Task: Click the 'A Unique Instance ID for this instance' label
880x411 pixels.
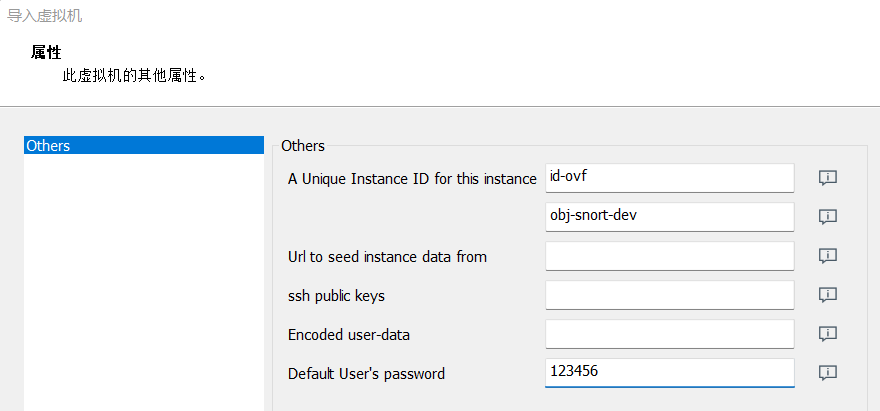Action: (x=412, y=179)
